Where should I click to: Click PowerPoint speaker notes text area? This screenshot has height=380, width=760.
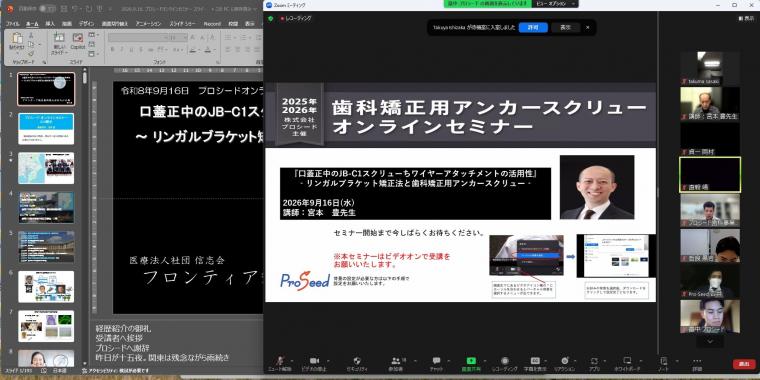pyautogui.click(x=177, y=343)
